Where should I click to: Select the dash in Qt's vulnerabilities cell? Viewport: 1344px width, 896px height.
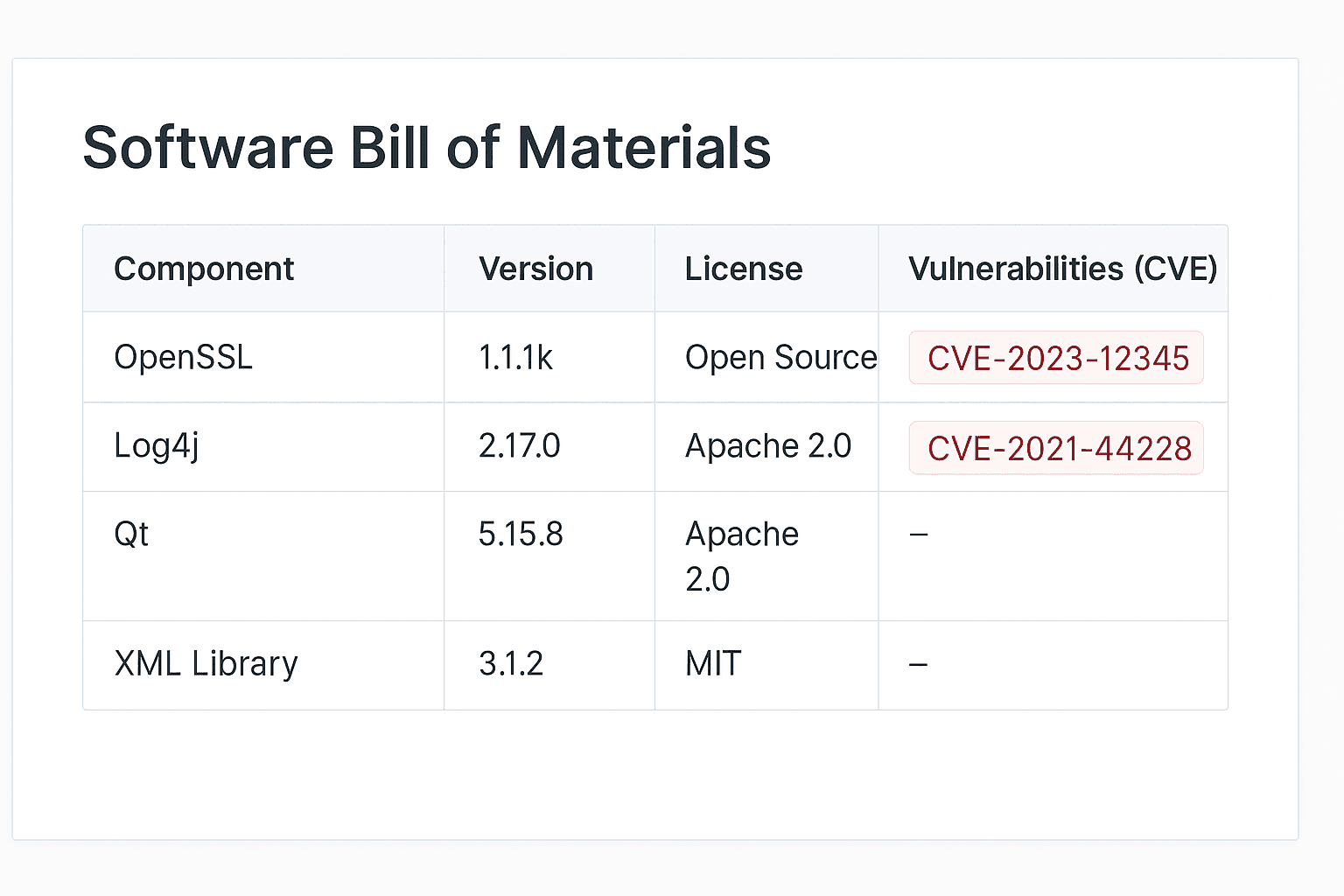pyautogui.click(x=918, y=534)
